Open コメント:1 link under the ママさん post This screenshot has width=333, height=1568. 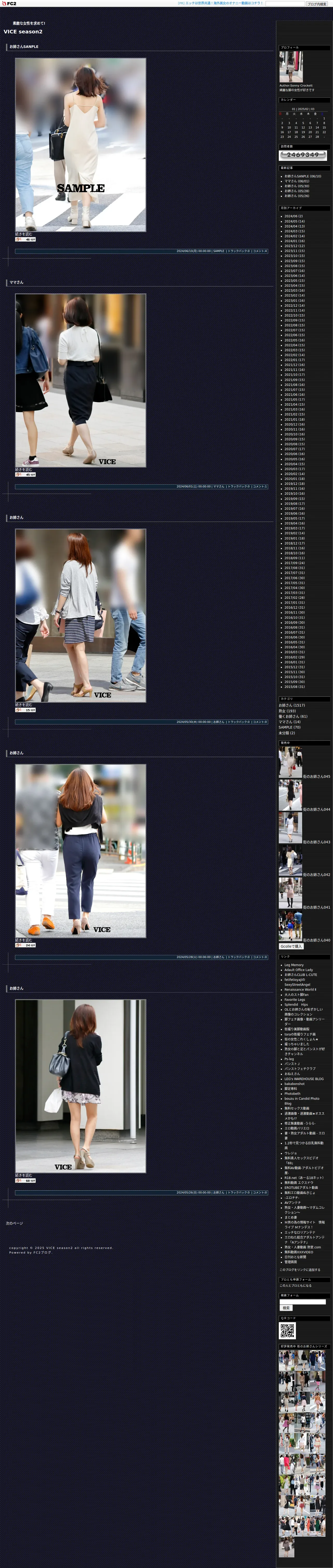point(260,486)
